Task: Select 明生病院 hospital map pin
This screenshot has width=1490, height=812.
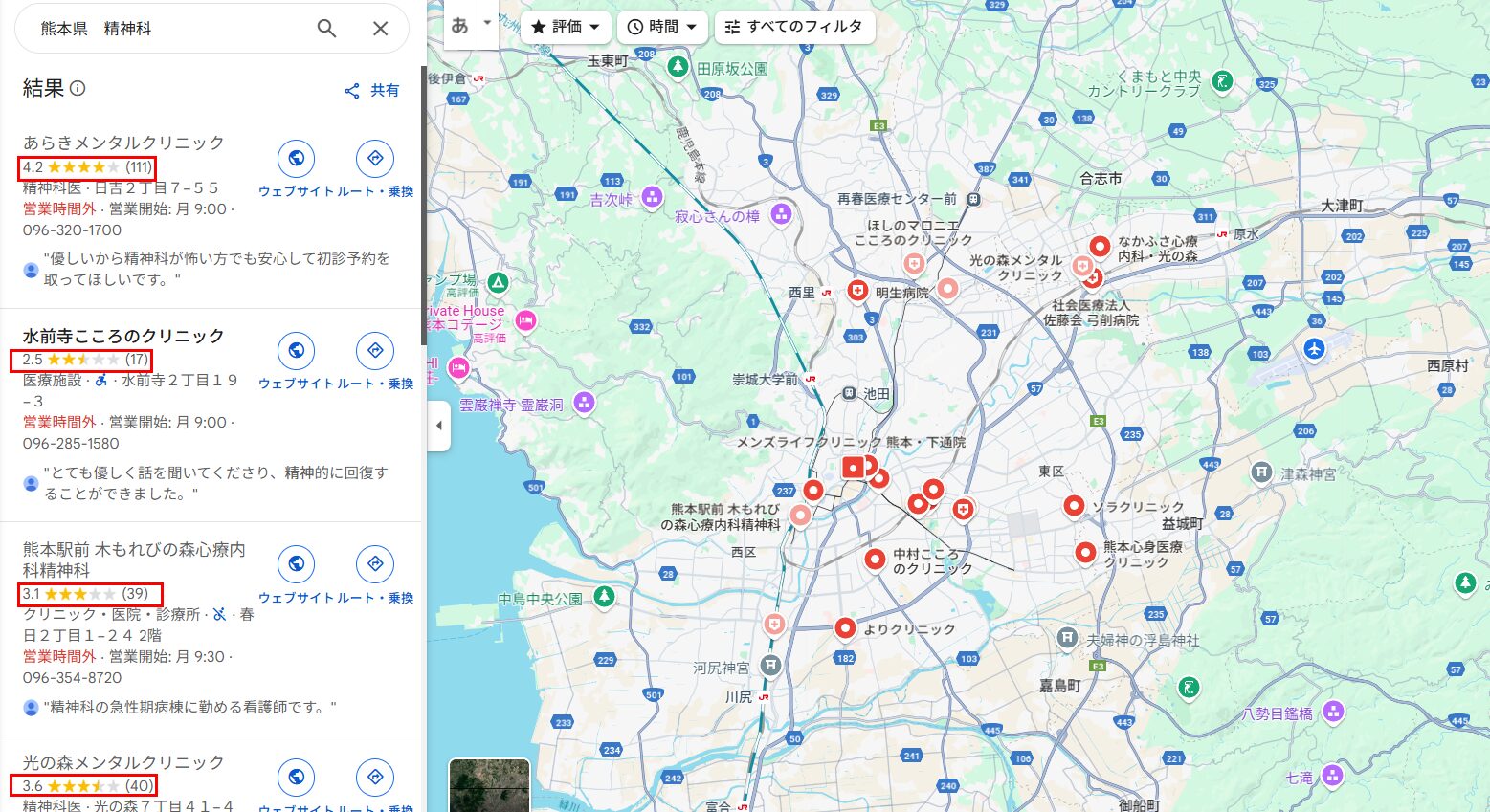Action: pos(857,290)
